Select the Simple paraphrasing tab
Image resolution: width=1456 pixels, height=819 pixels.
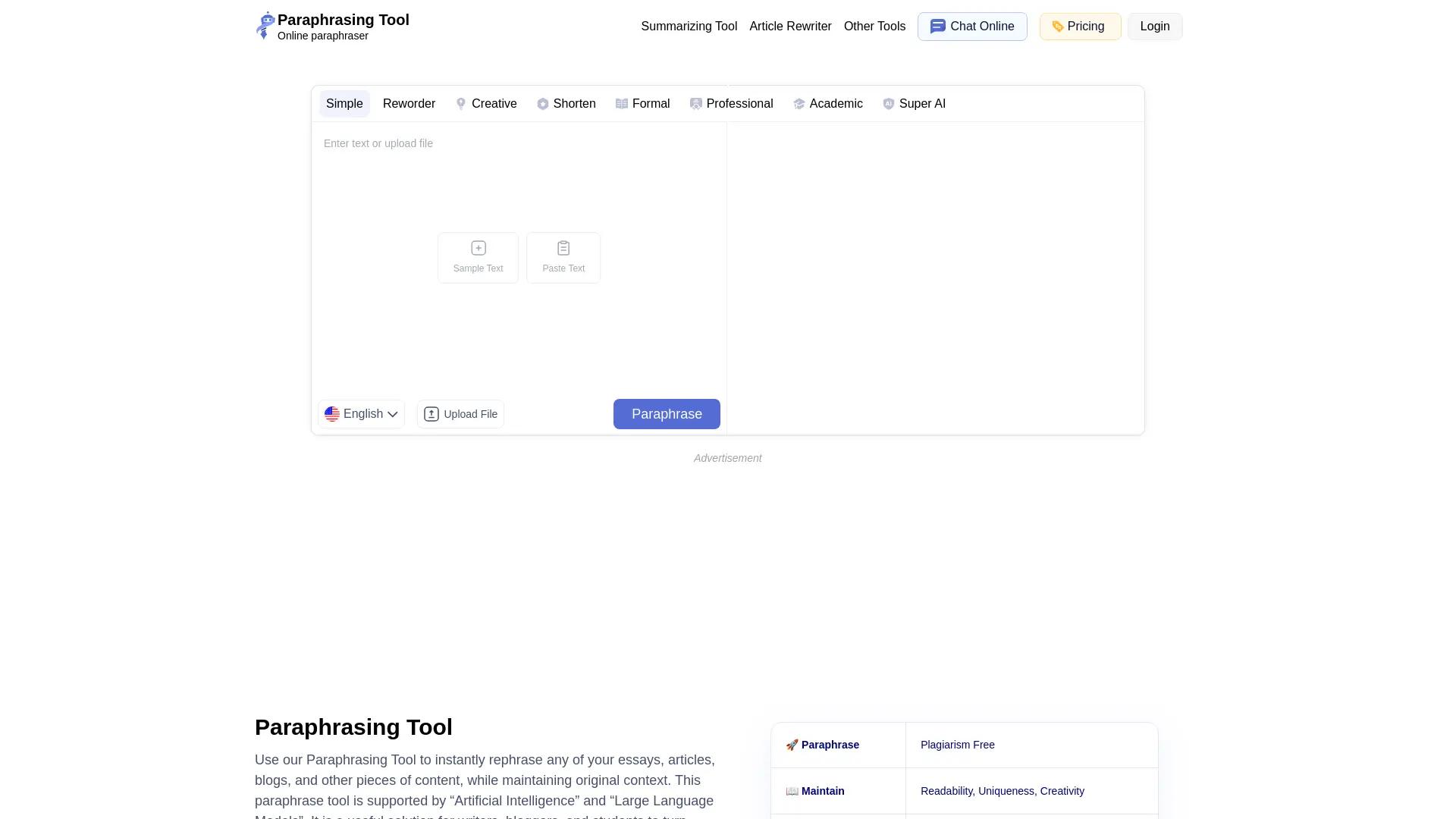(344, 104)
